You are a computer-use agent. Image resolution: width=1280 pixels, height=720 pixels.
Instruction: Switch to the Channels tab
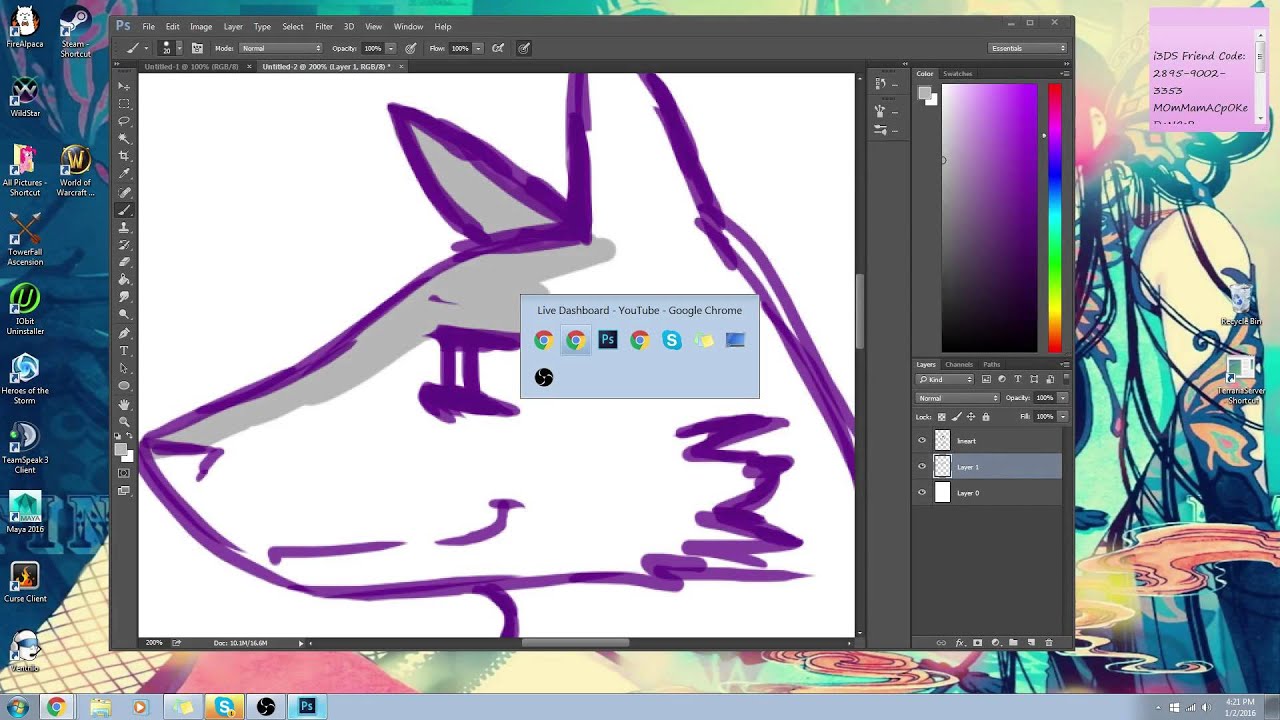958,364
